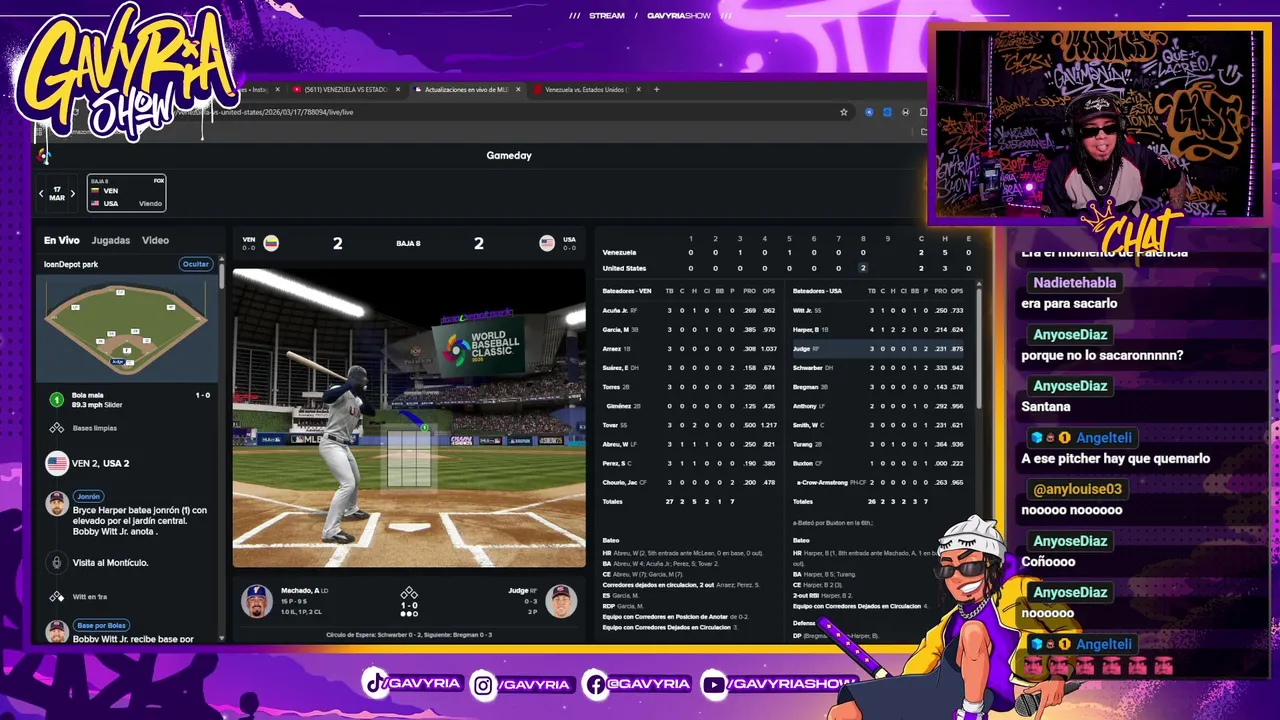Go to previous date with left arrow
This screenshot has height=720, width=1280.
point(41,193)
